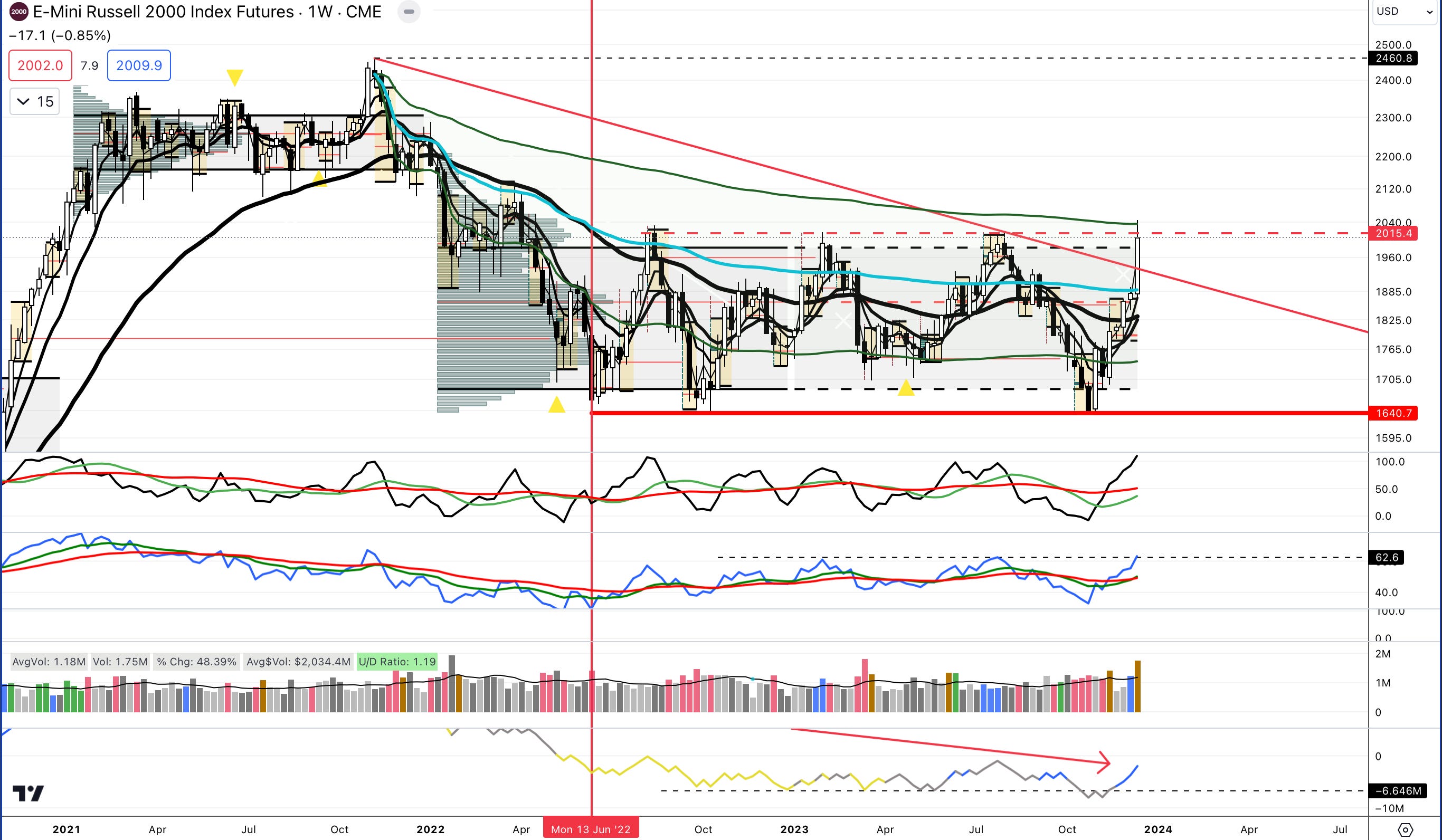Click the blue buy price 2009.9 button
Screen dimensions: 1442x840
click(x=139, y=65)
